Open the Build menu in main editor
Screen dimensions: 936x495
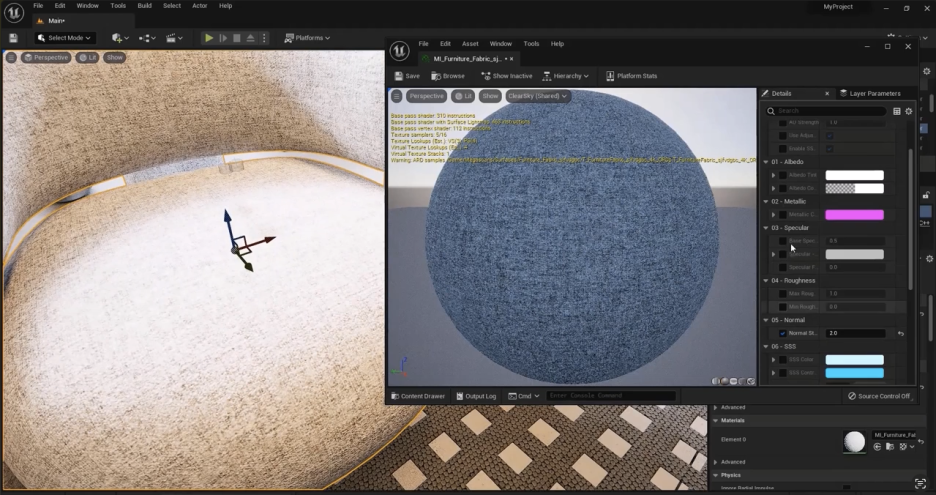(144, 5)
